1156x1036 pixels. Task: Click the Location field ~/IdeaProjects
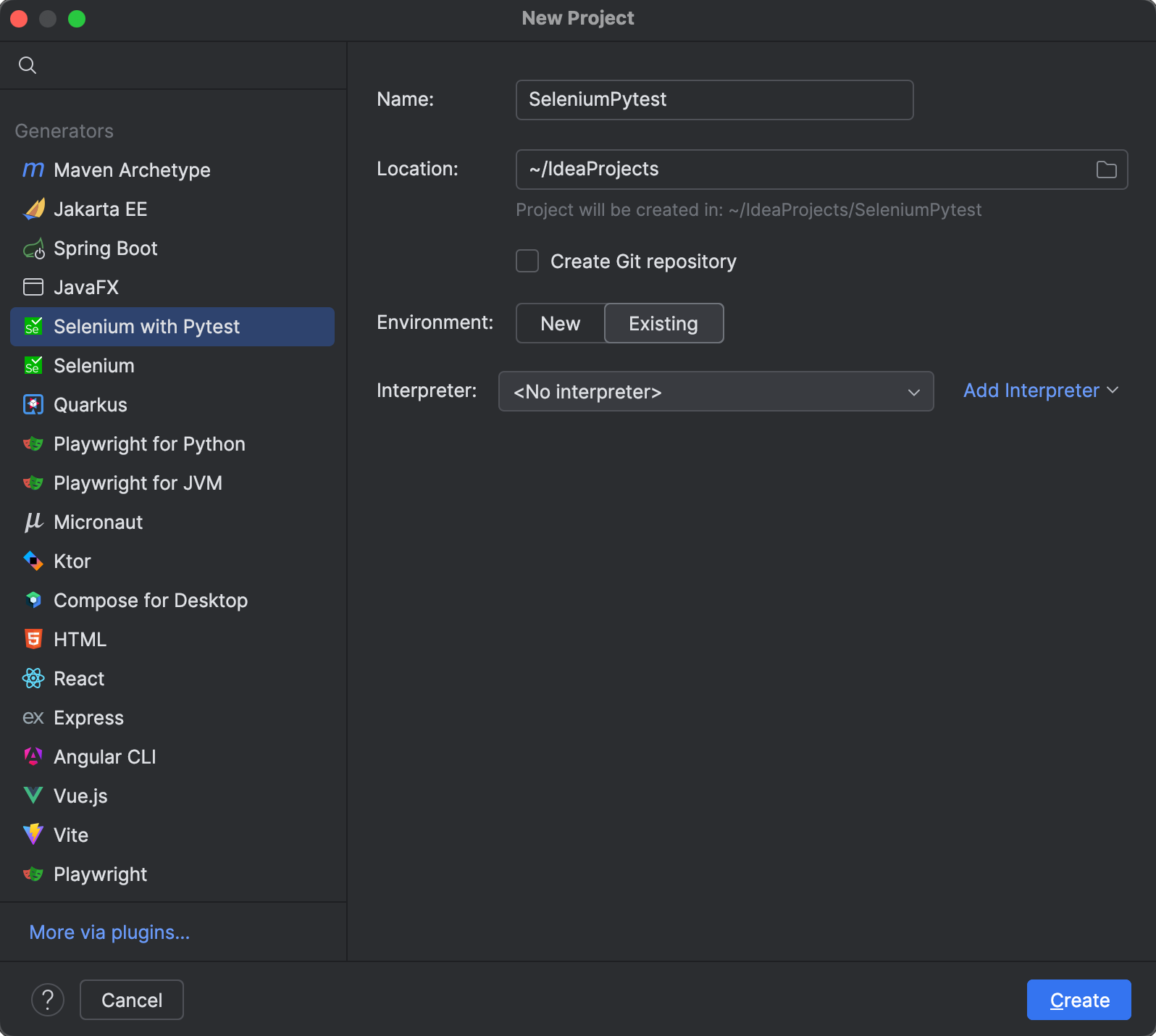821,170
